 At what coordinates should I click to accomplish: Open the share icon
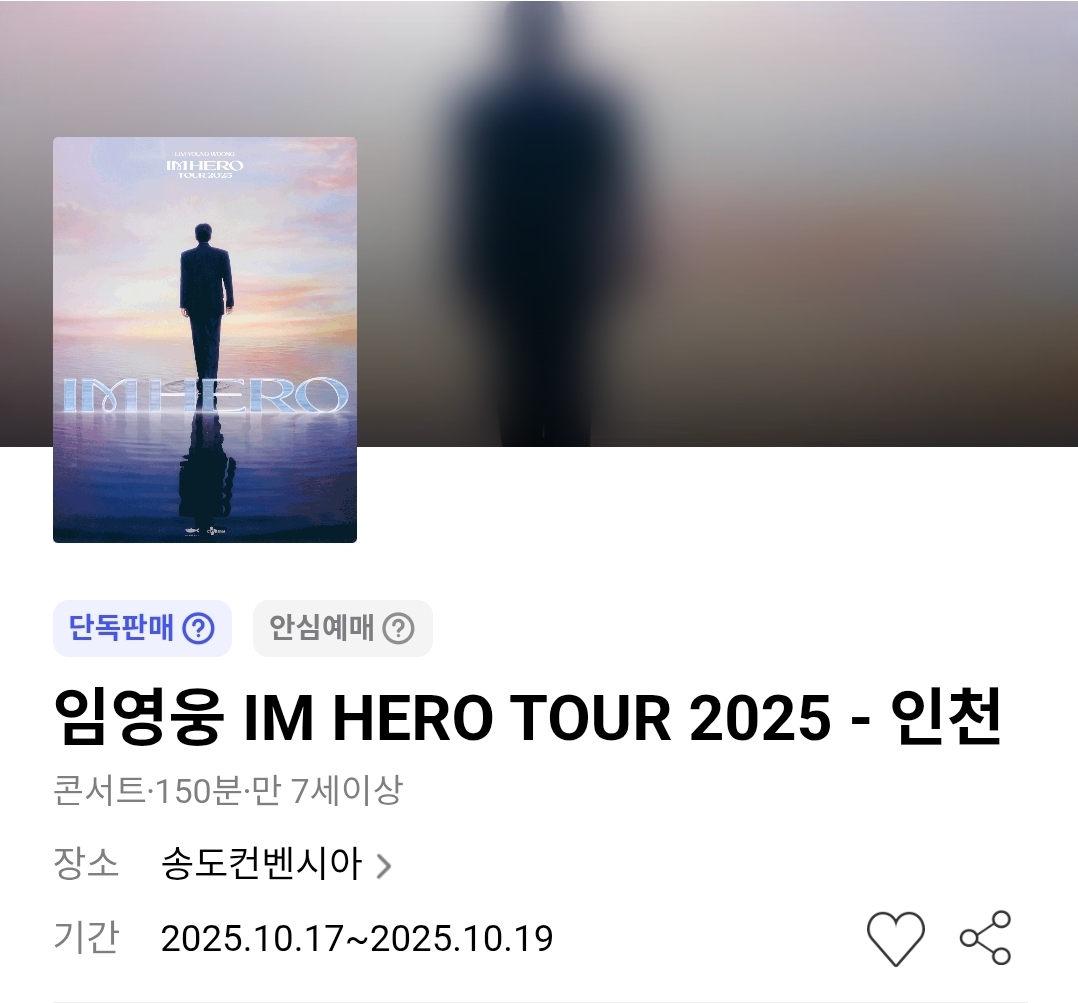[x=985, y=938]
